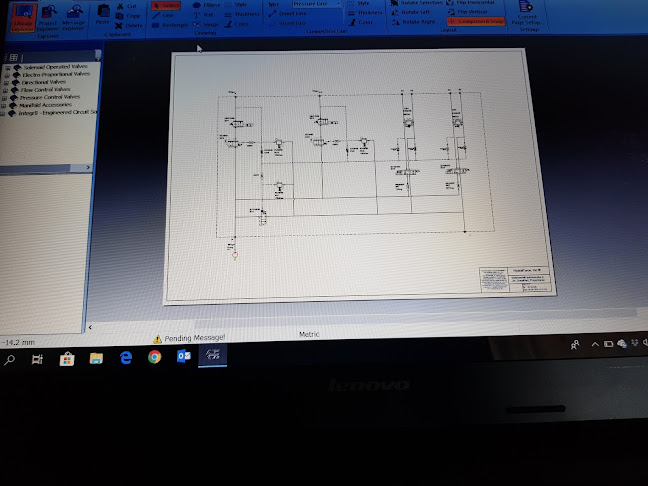Pick Drawing Color option
Image resolution: width=648 pixels, height=486 pixels.
point(237,24)
